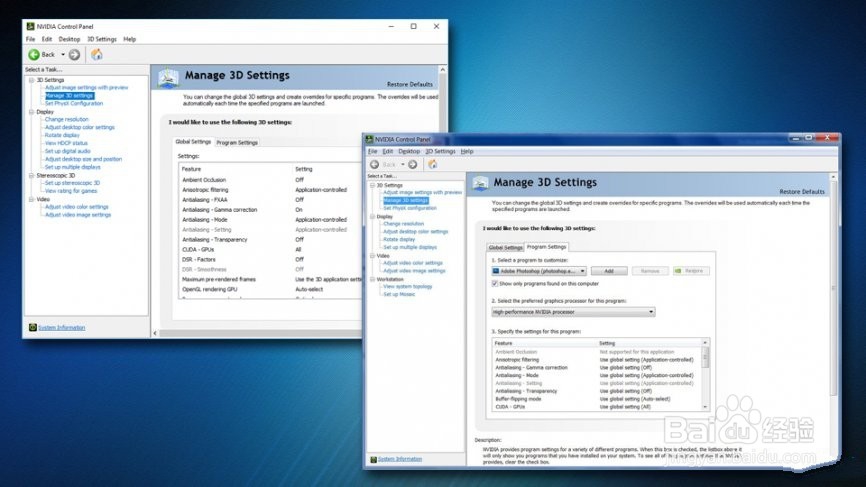Click 'Ambient Occlusion' row in left window list
The height and width of the screenshot is (487, 866).
click(x=271, y=180)
